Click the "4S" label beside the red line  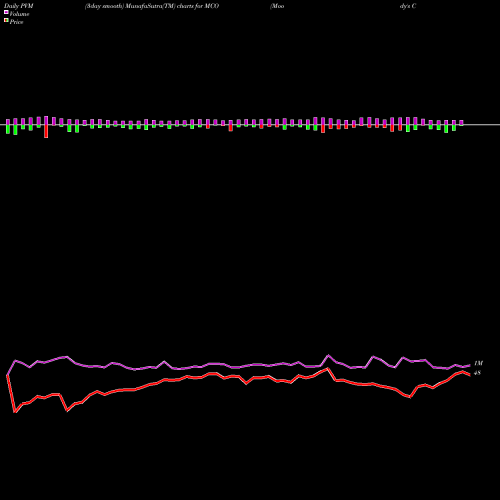pos(477,373)
